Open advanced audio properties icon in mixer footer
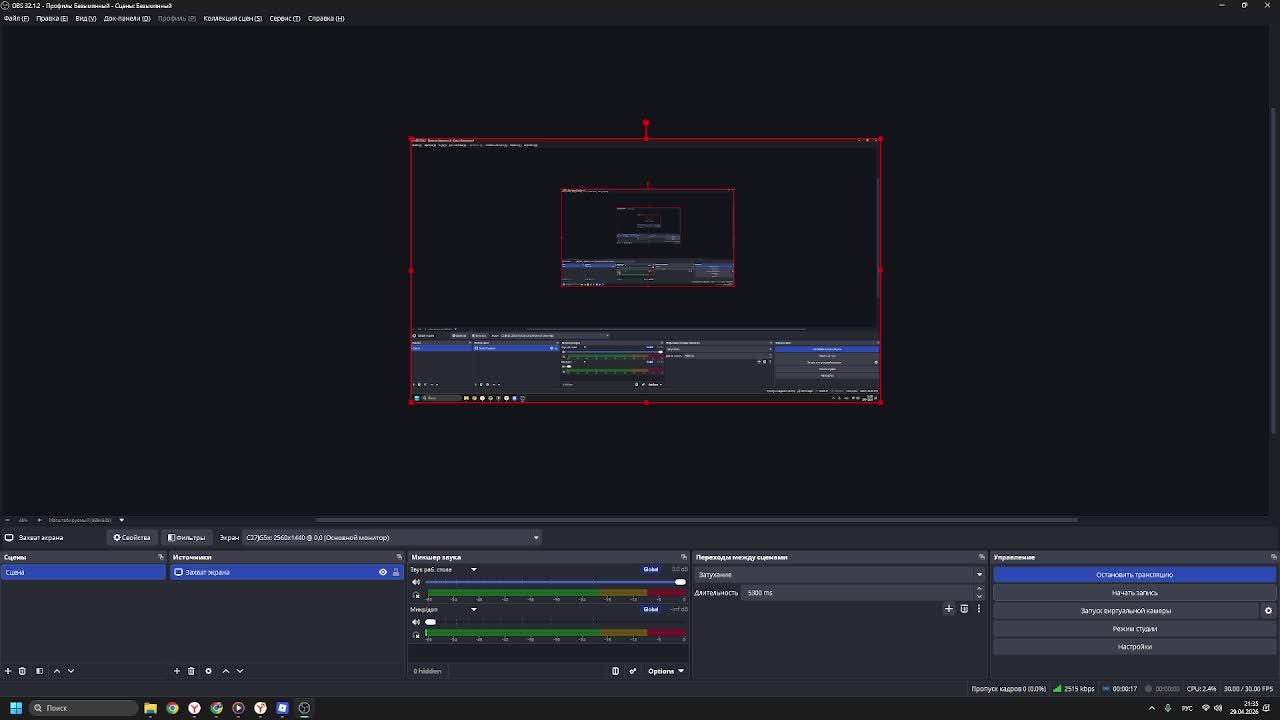The height and width of the screenshot is (720, 1280). point(632,671)
